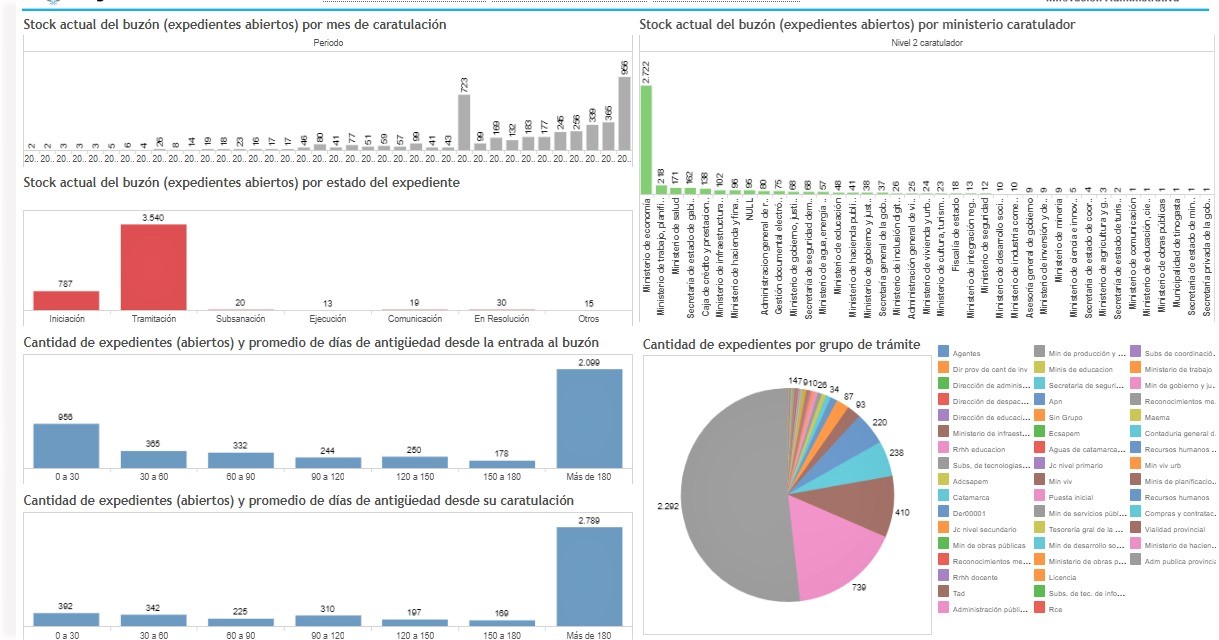Select the 723 bar in the monthly chart
The width and height of the screenshot is (1219, 640).
tap(464, 122)
